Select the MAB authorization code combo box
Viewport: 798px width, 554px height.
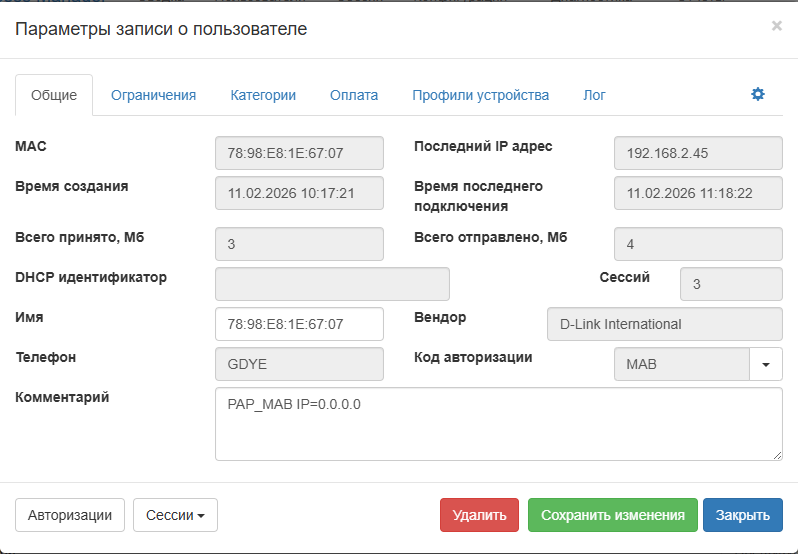681,365
